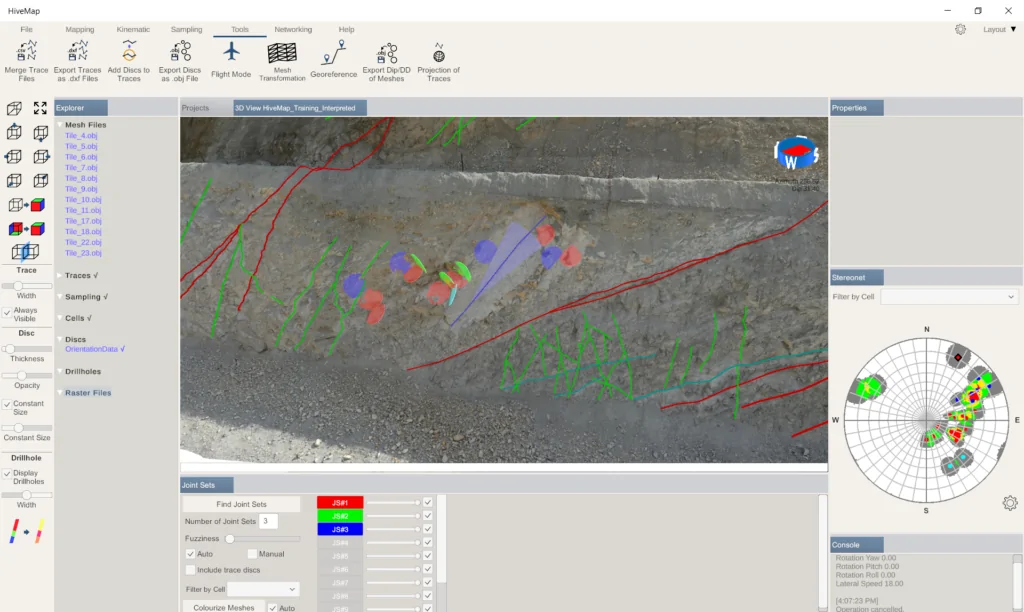The height and width of the screenshot is (612, 1024).
Task: Toggle the Constant Size disc checkbox
Action: click(7, 404)
